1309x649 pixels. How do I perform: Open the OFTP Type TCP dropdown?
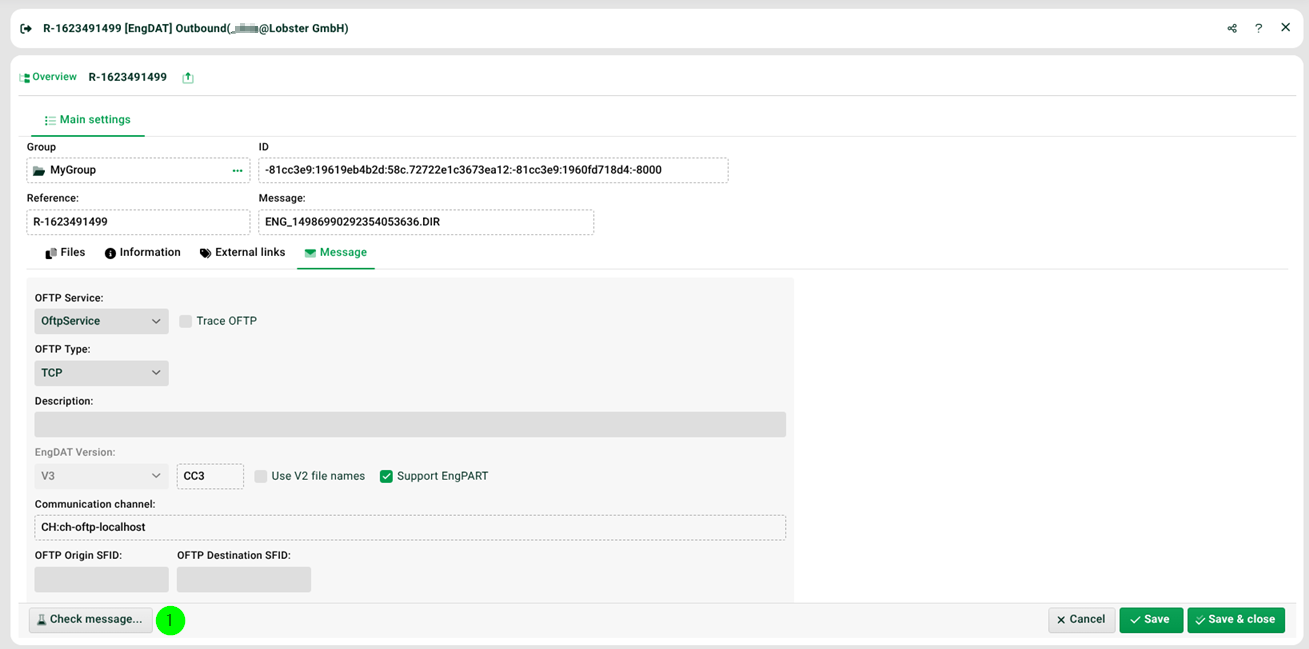101,373
